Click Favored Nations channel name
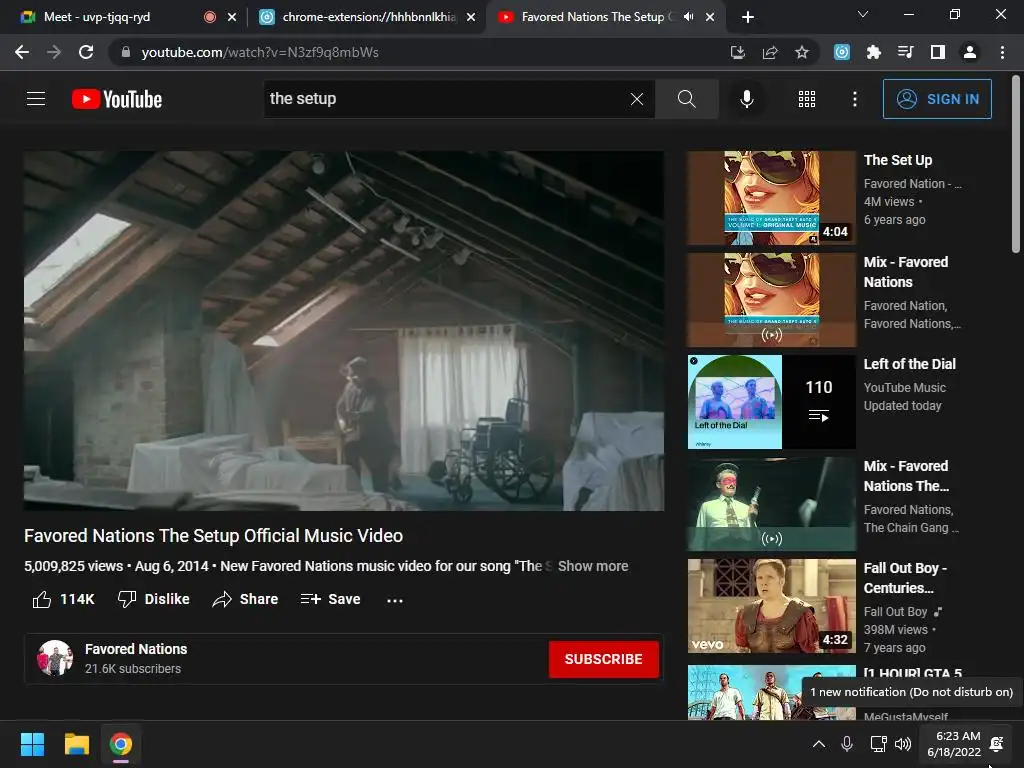1024x768 pixels. coord(136,648)
